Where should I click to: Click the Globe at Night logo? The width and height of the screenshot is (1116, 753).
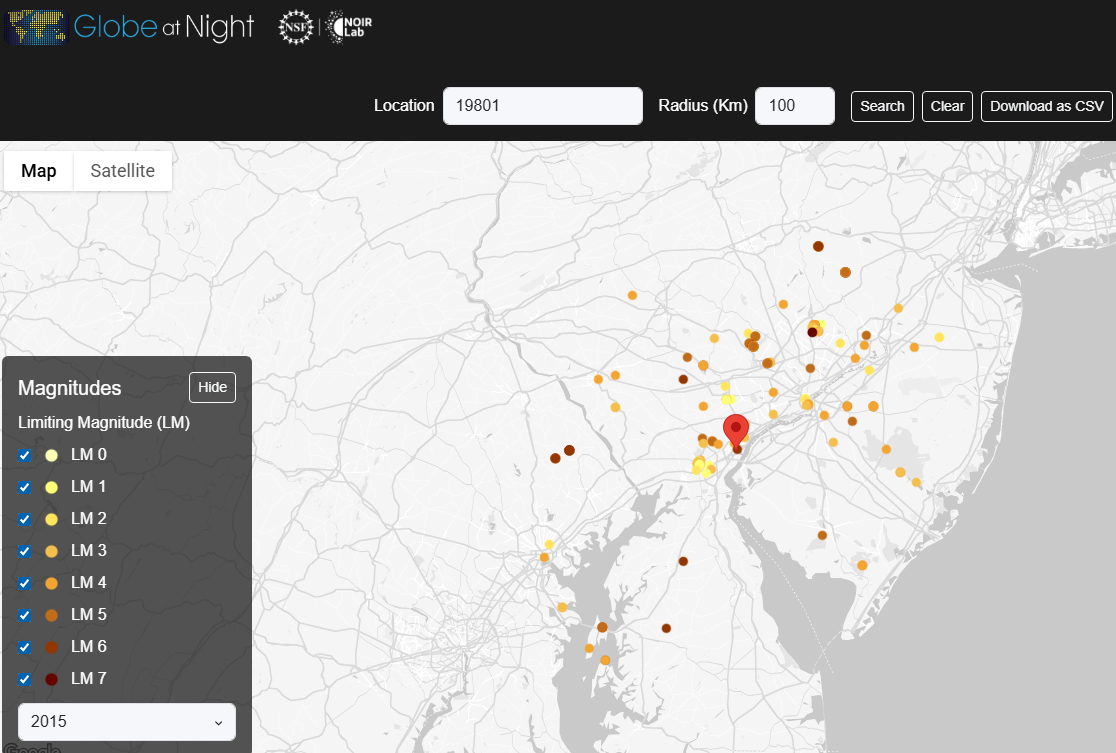tap(129, 27)
